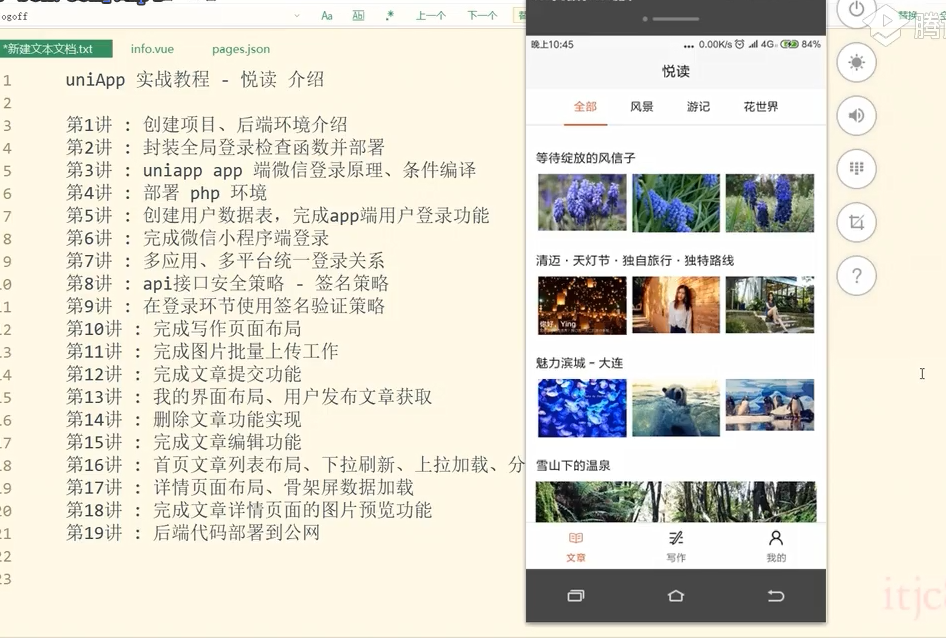Click the volume speaker icon

click(x=856, y=116)
